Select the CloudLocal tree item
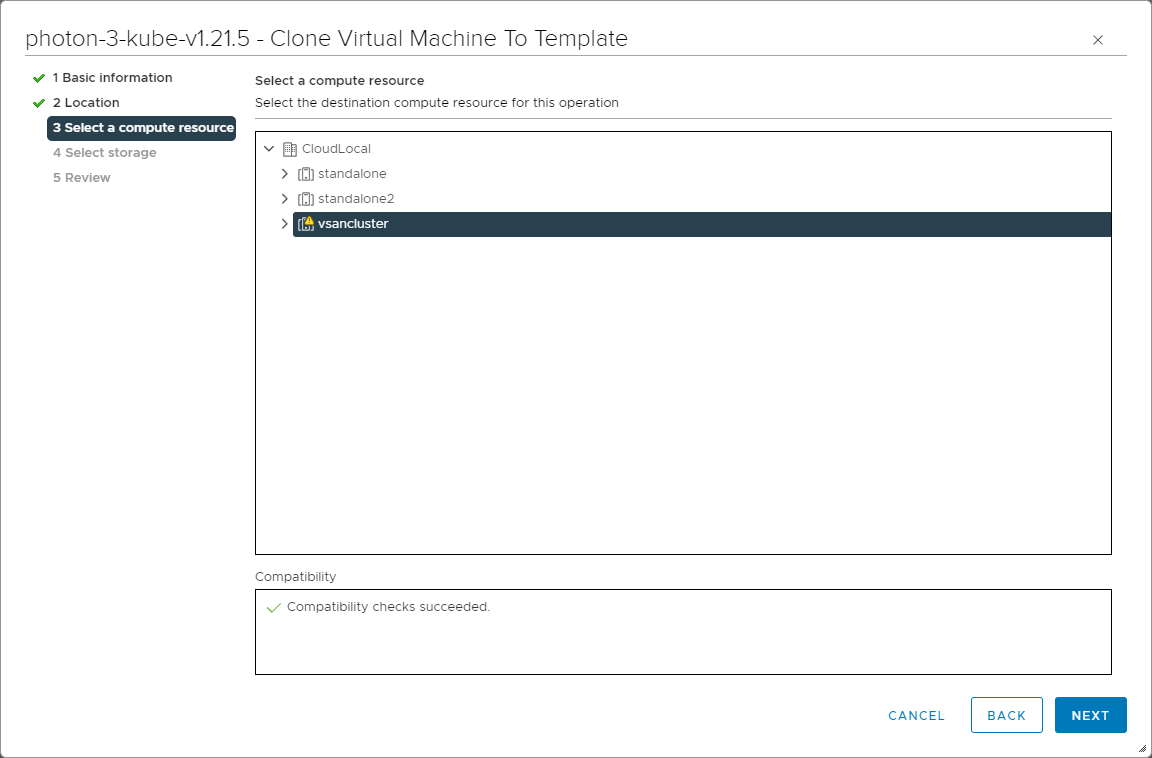 pos(336,149)
